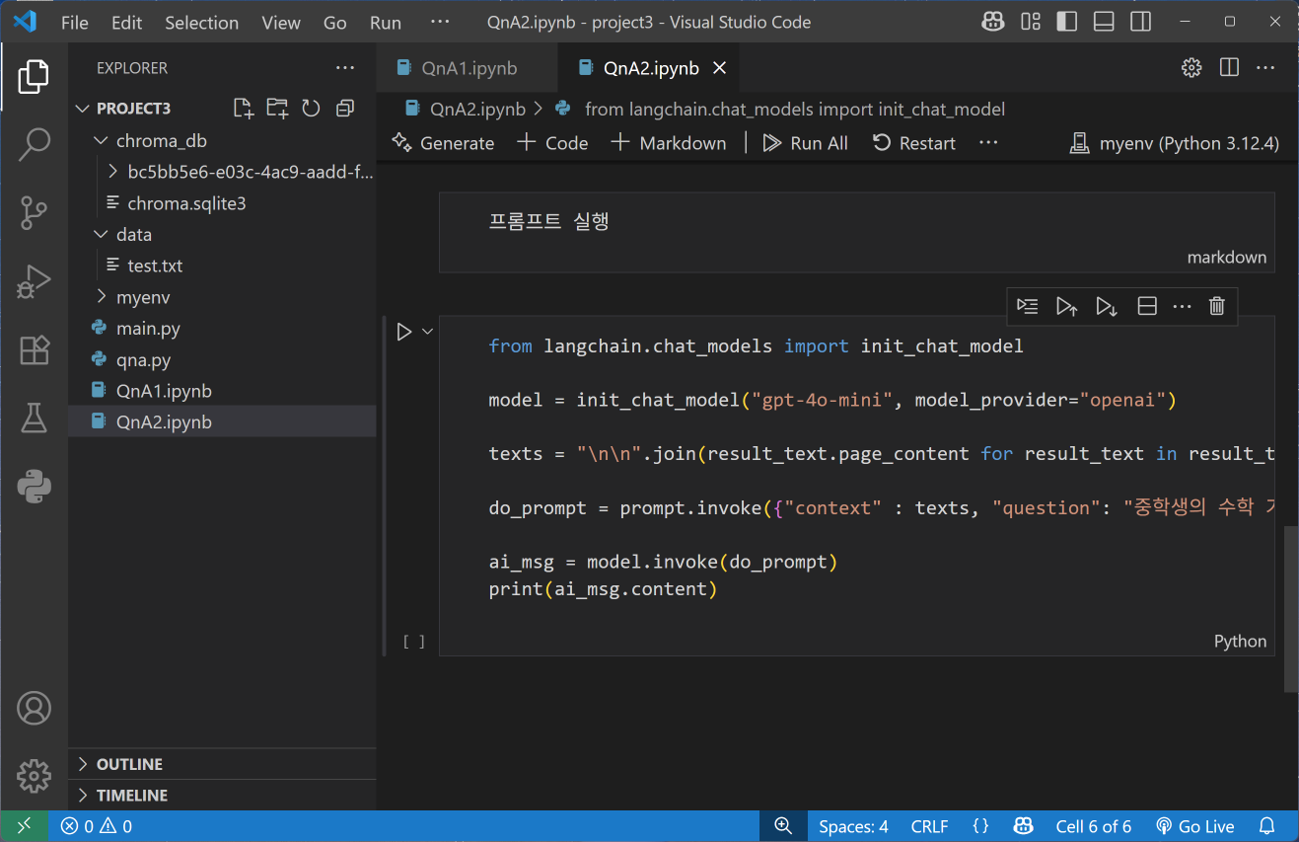Click the notebook vertical scrollbar

coord(1290,608)
